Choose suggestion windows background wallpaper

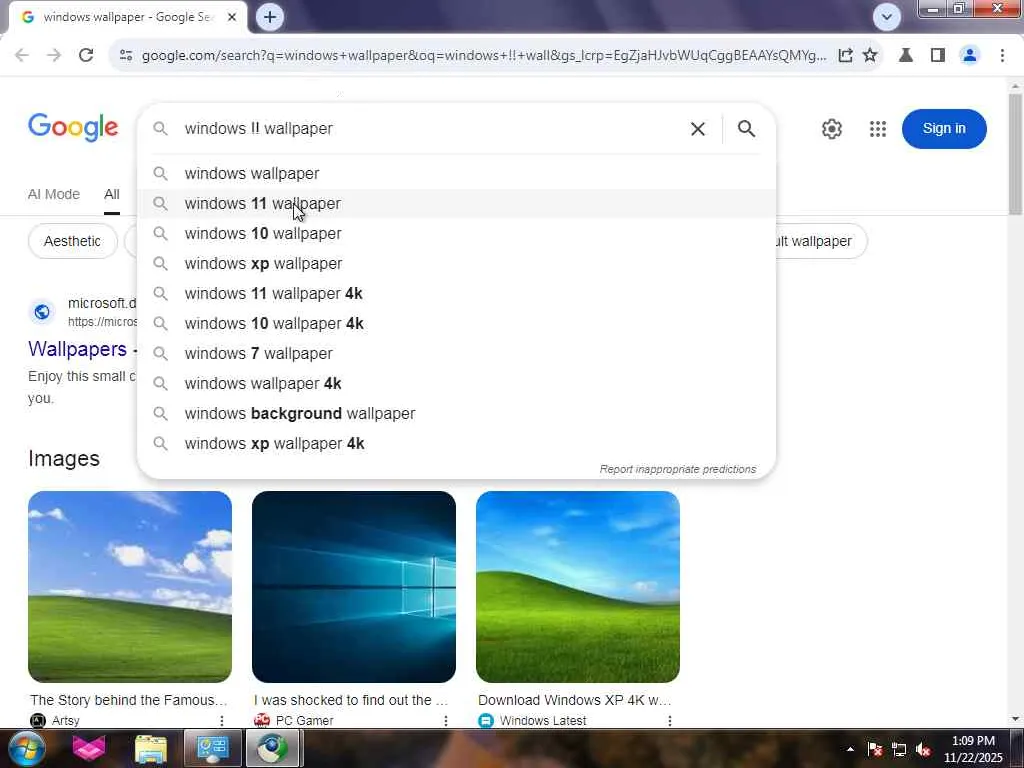[x=456, y=414]
